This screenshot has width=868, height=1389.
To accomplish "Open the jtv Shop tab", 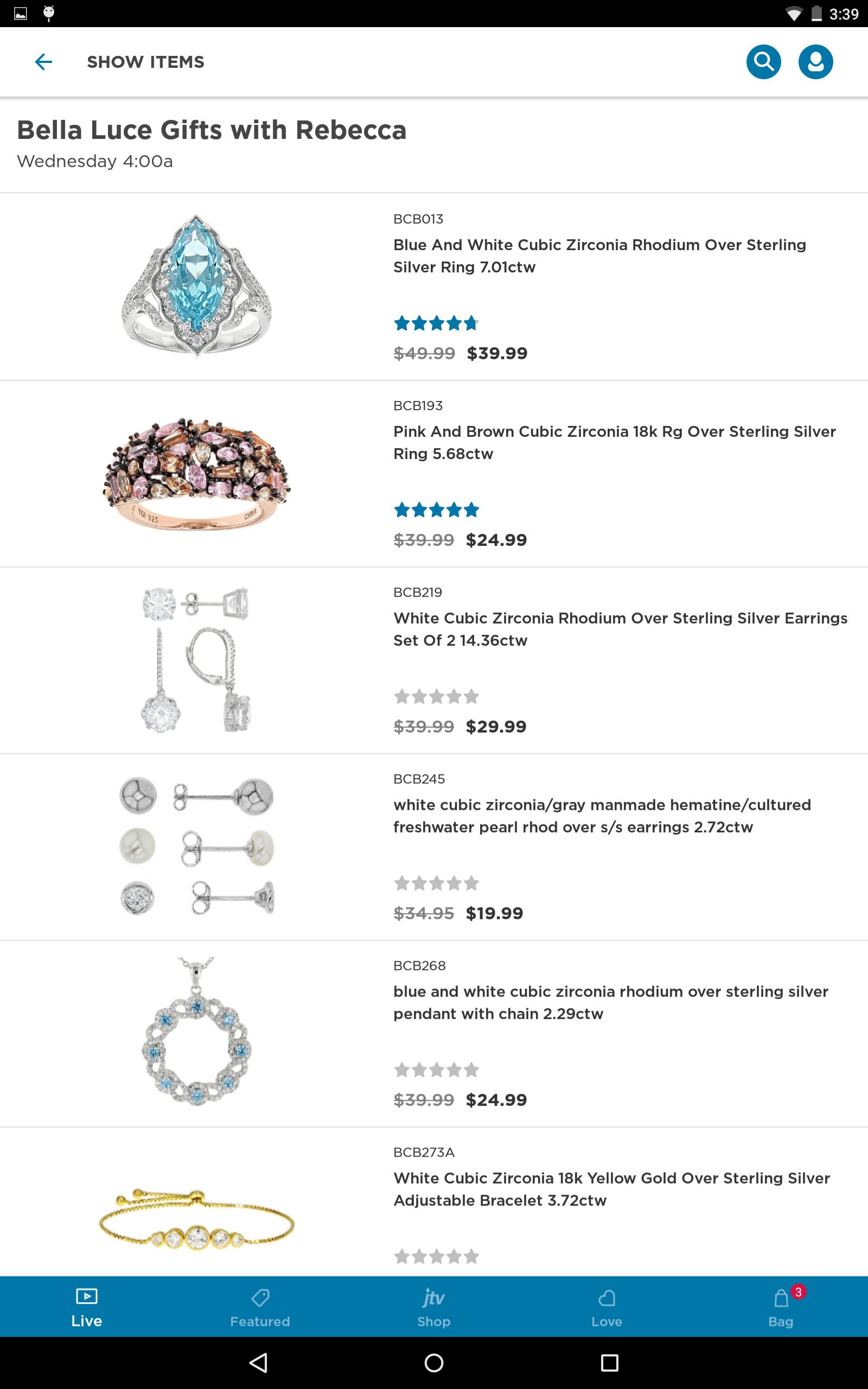I will [x=433, y=1308].
